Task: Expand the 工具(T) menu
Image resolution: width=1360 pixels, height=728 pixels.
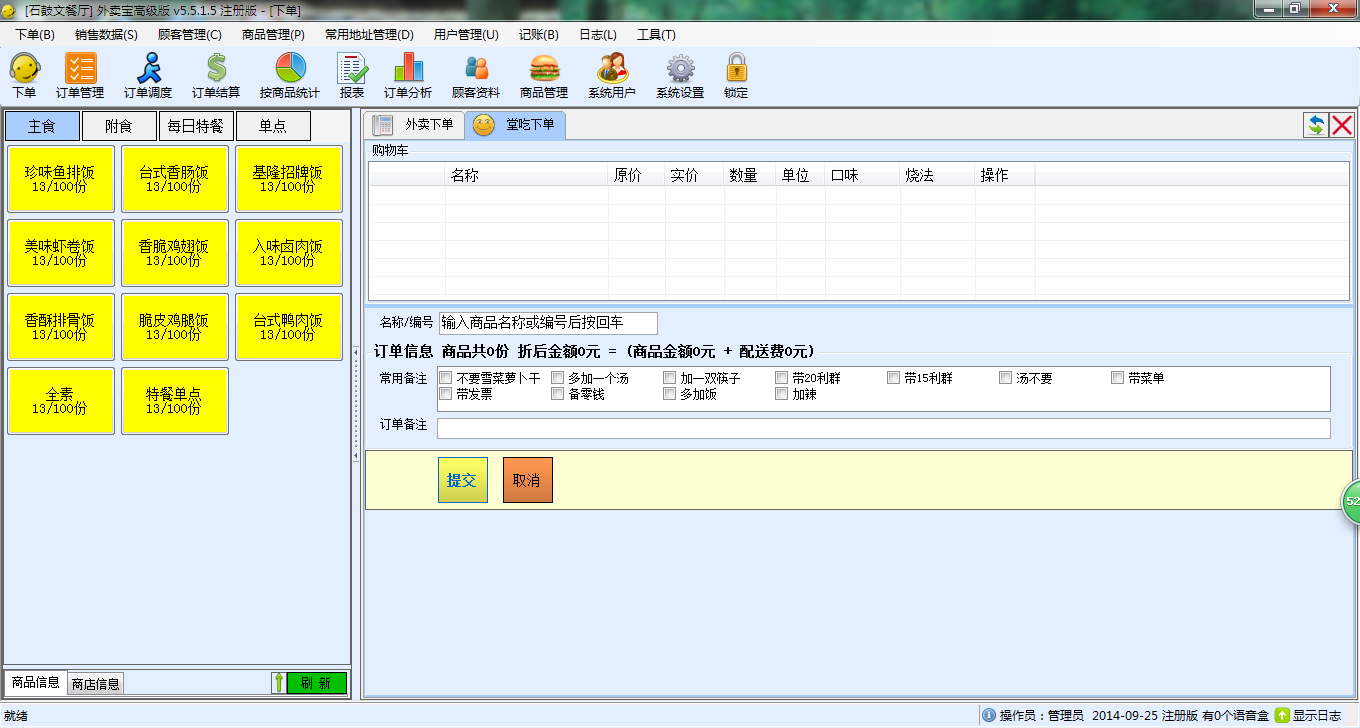Action: pyautogui.click(x=656, y=34)
